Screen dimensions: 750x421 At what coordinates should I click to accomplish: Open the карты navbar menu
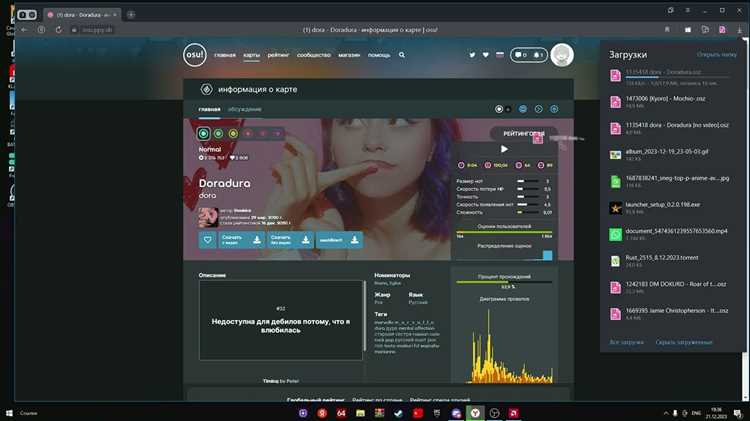252,55
